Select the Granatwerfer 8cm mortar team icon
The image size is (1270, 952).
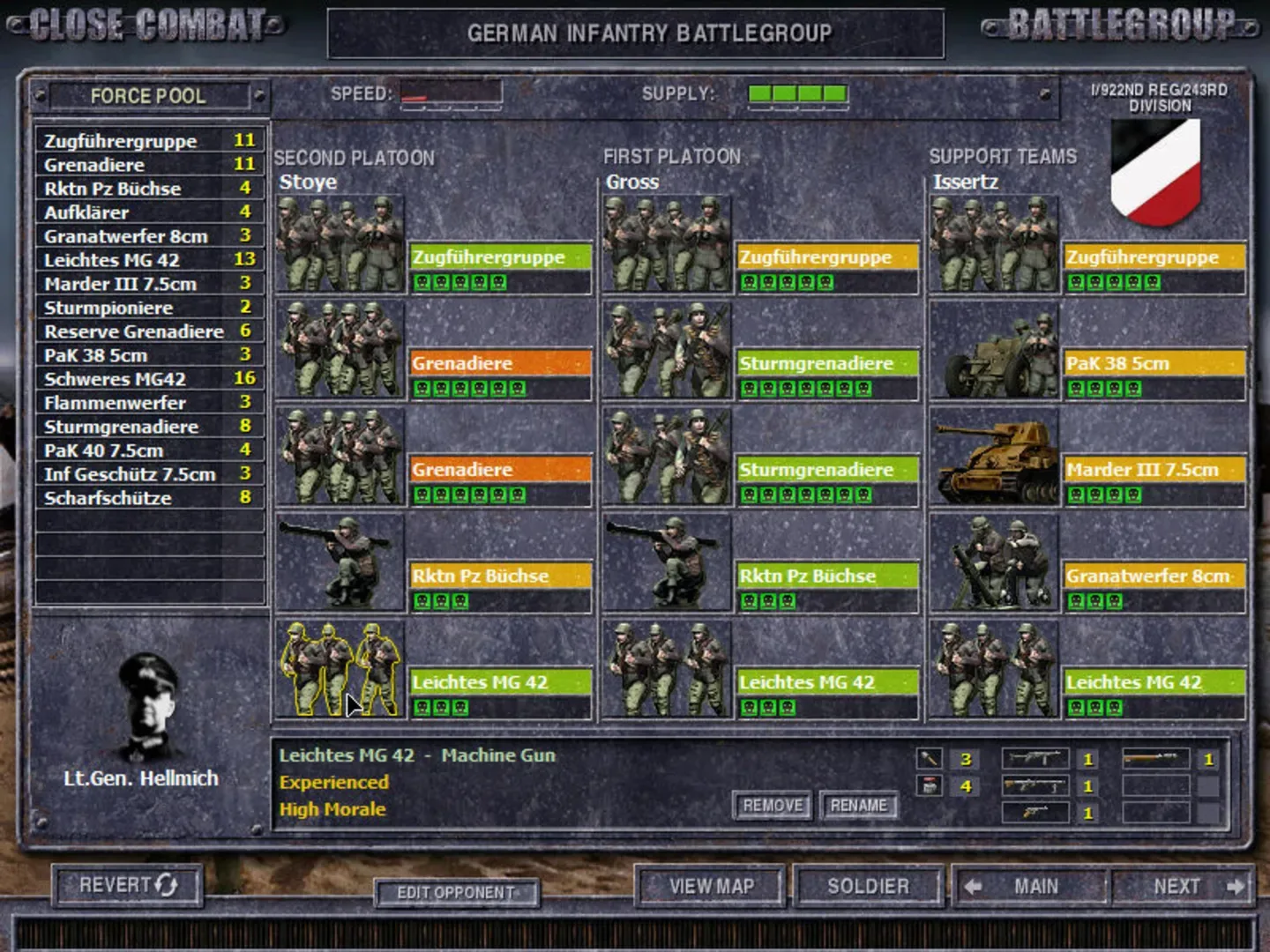point(994,564)
